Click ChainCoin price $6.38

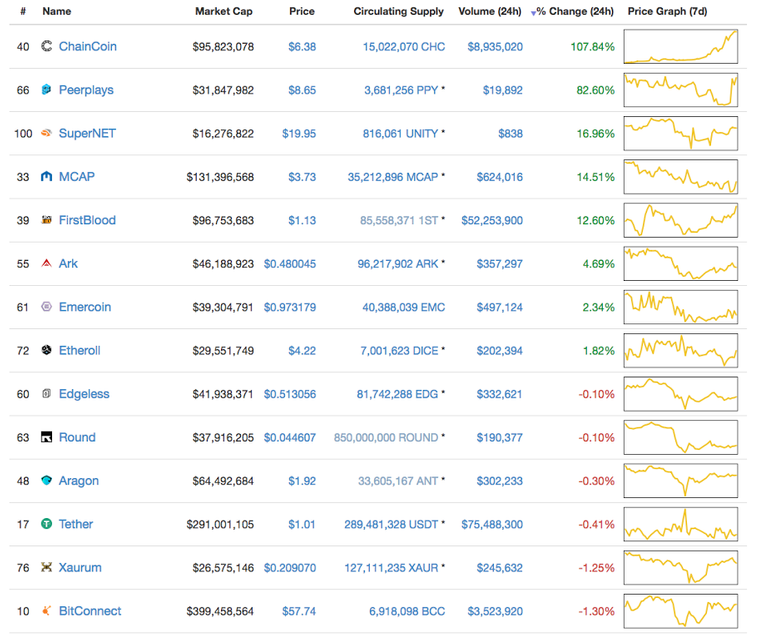point(302,47)
